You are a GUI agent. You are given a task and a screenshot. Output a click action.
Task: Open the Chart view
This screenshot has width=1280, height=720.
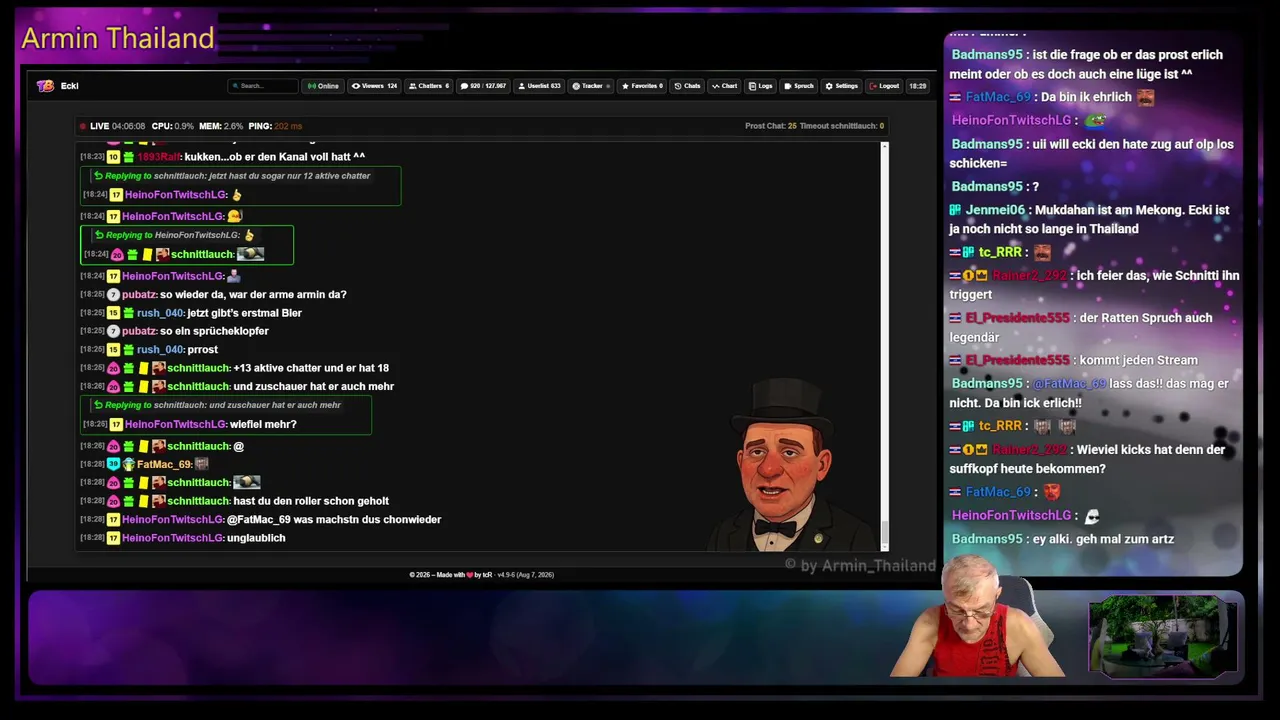(724, 86)
